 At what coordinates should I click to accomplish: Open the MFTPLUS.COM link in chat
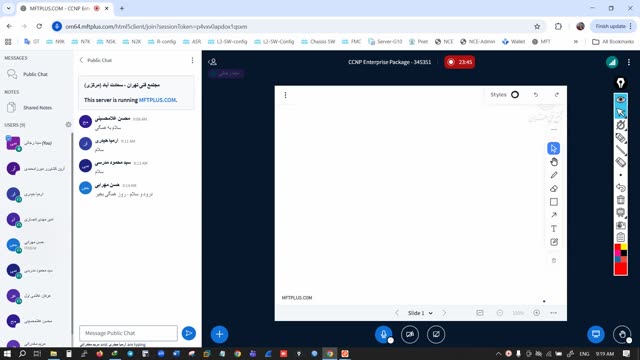point(157,100)
